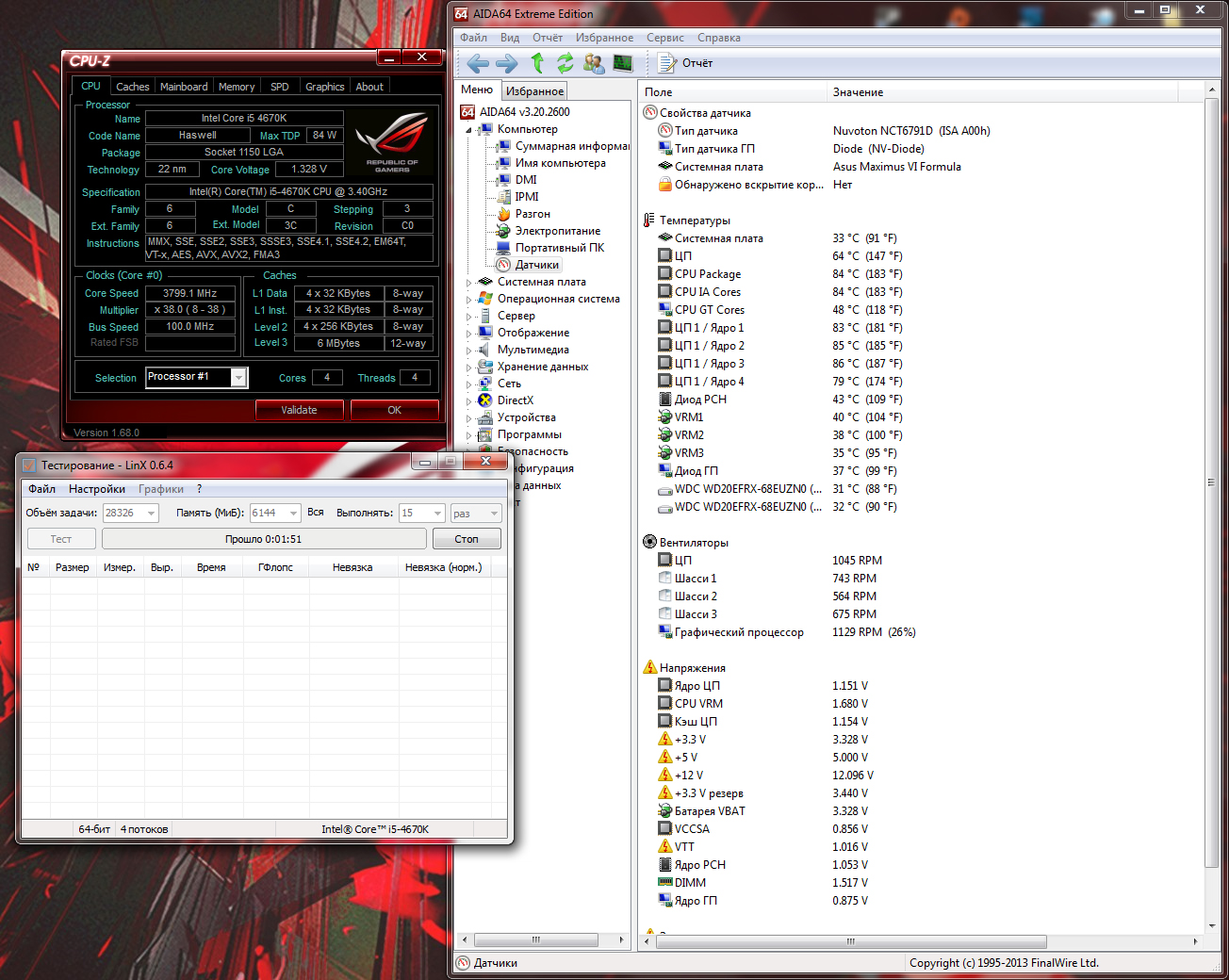Click the ГФлопс column header in LinX
The width and height of the screenshot is (1229, 980).
(x=275, y=567)
